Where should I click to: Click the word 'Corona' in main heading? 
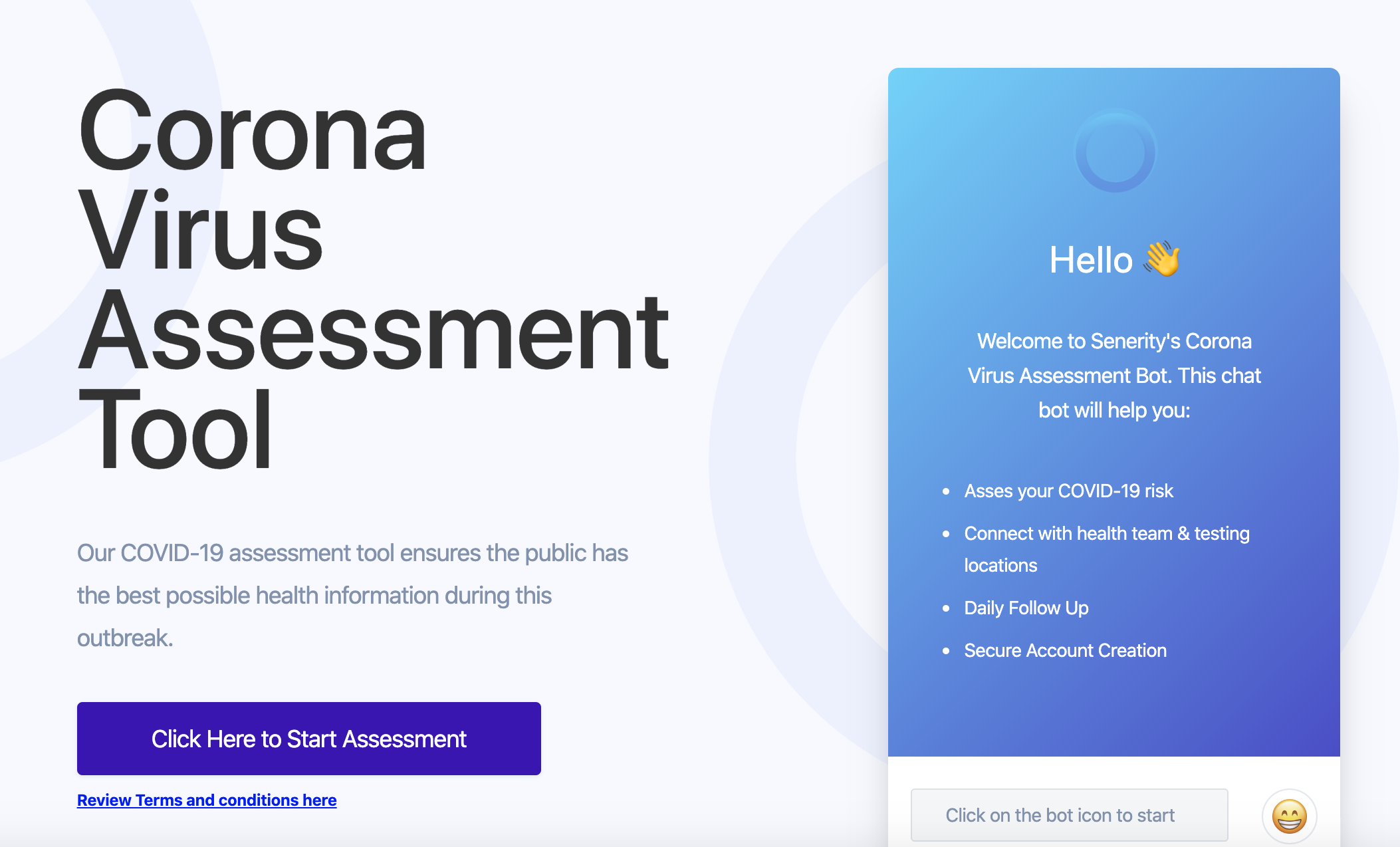pos(252,132)
